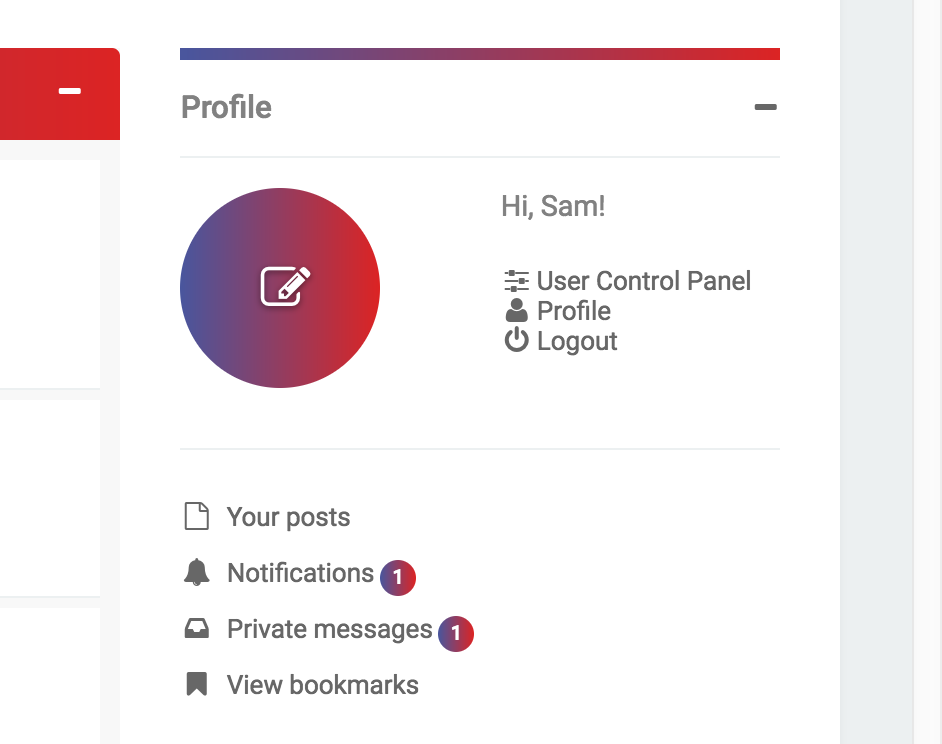This screenshot has width=942, height=744.
Task: Click the edit avatar pencil icon
Action: point(285,286)
